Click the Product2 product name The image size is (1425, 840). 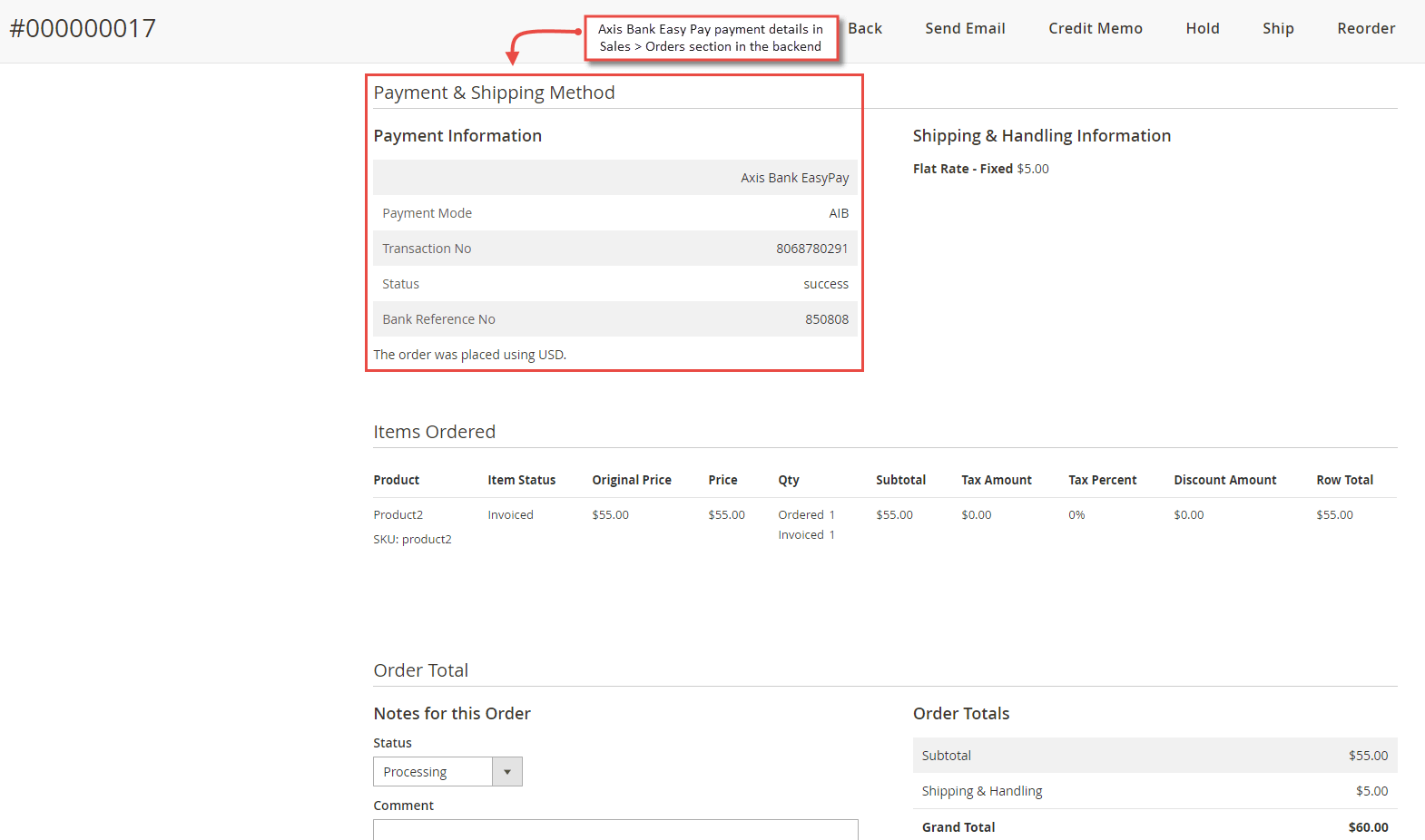[398, 514]
